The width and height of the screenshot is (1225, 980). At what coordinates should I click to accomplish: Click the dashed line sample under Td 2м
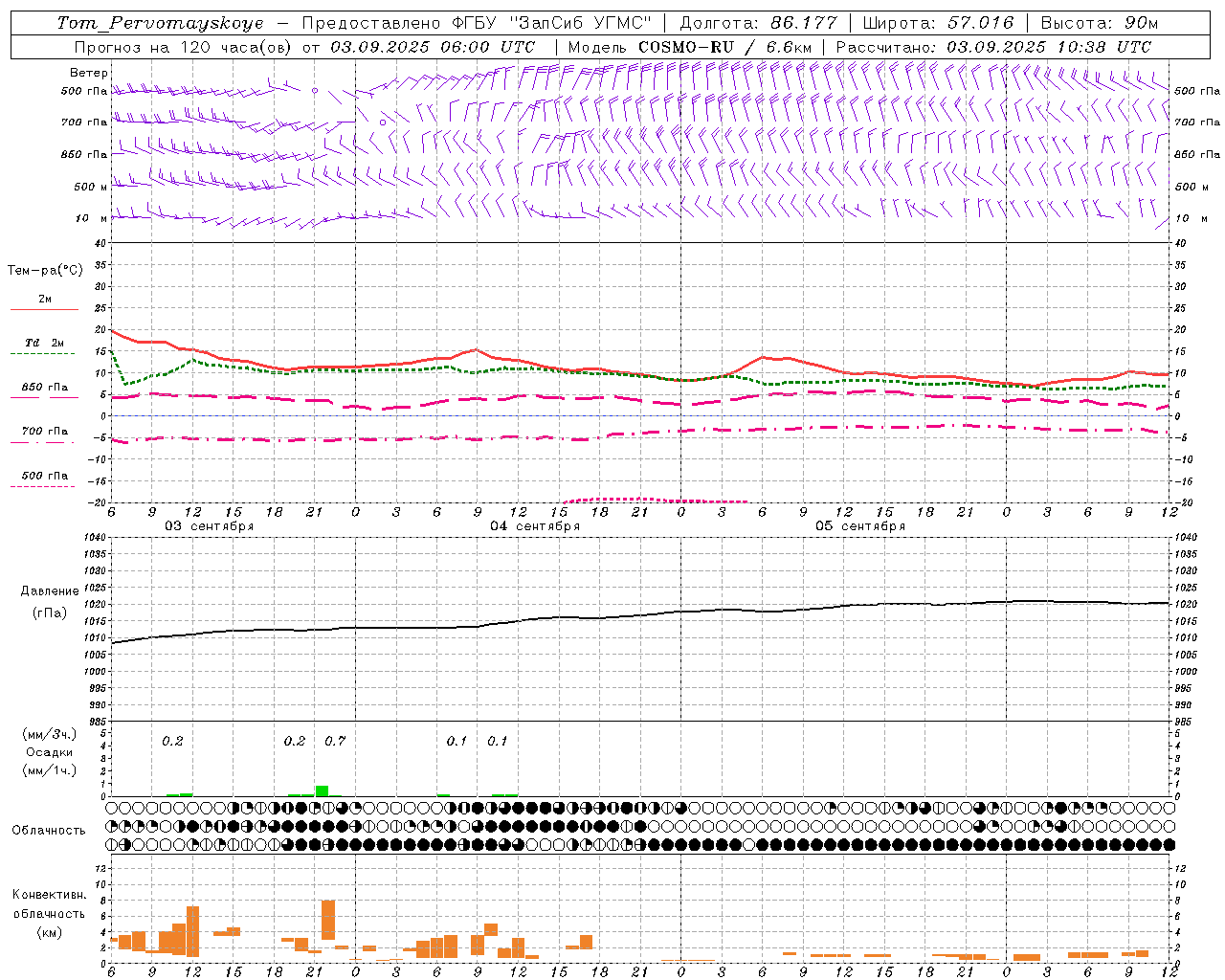click(42, 354)
